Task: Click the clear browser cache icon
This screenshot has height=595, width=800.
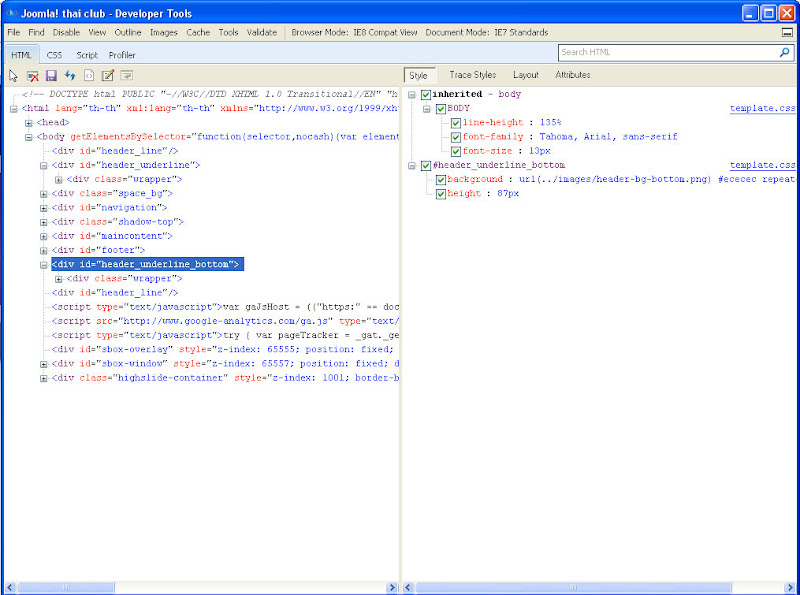Action: pyautogui.click(x=33, y=76)
